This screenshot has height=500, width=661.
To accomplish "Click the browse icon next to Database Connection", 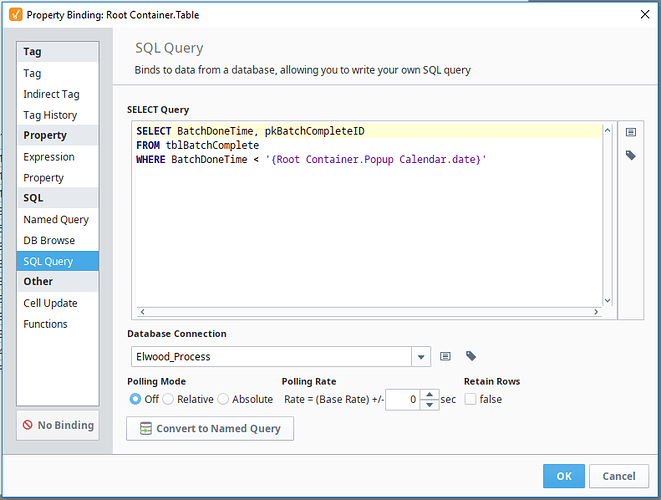I will click(446, 356).
